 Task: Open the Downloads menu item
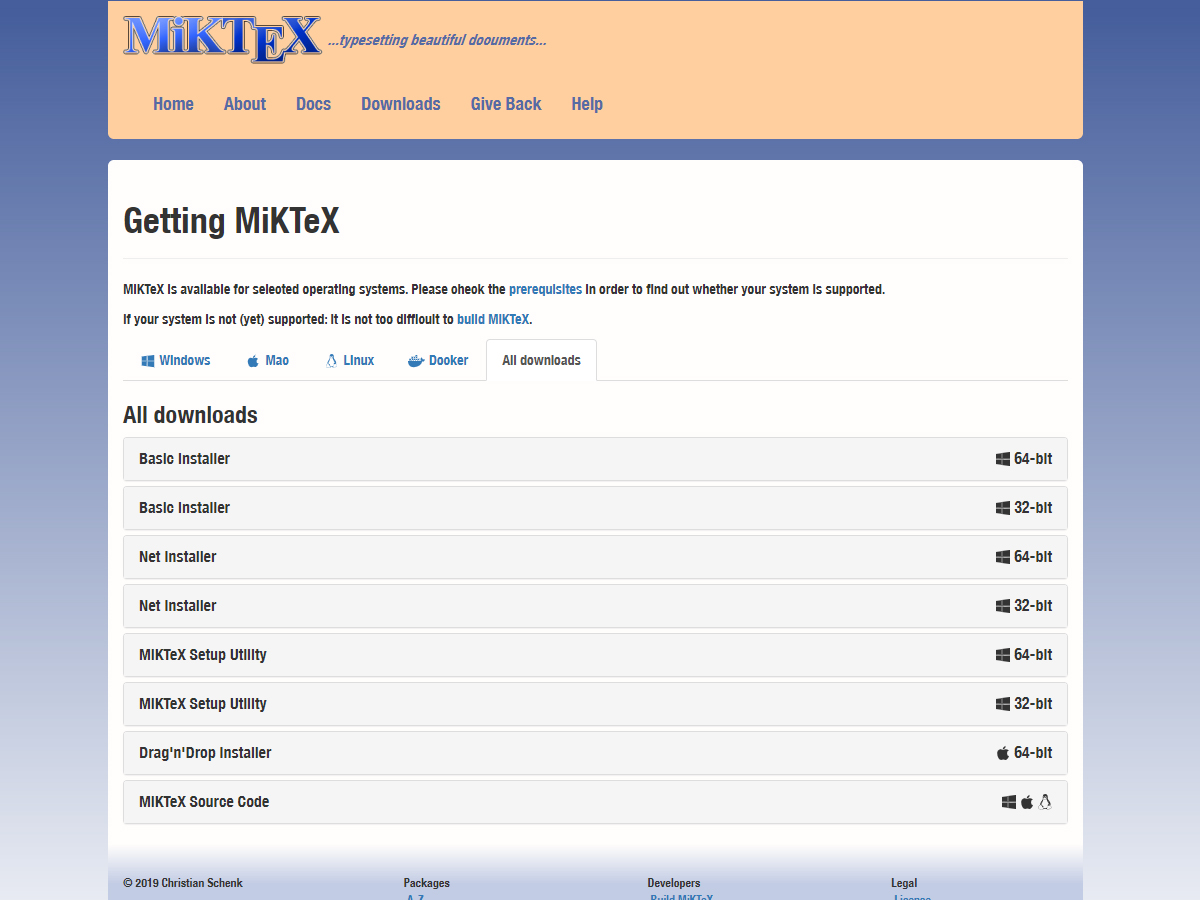click(x=400, y=104)
